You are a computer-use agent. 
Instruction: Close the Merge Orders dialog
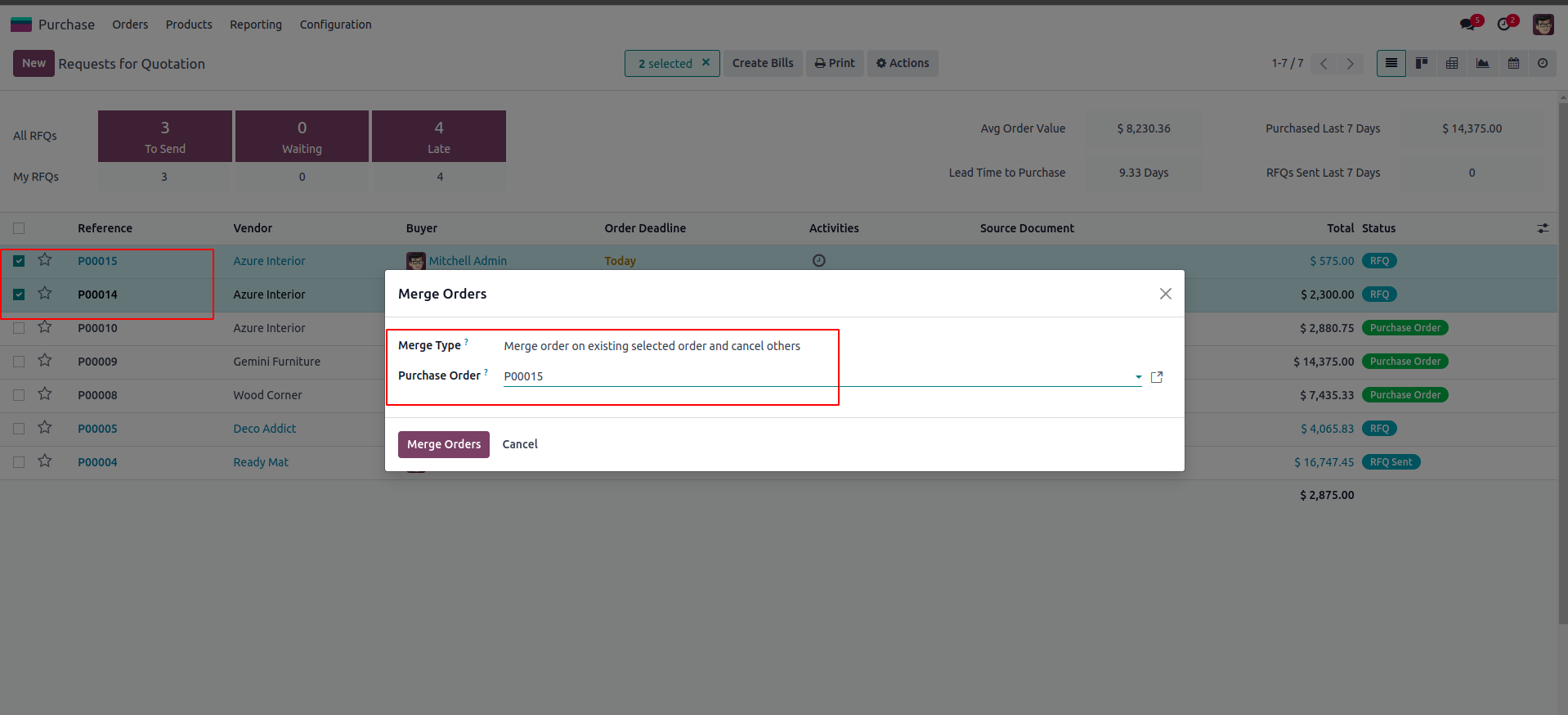tap(1166, 294)
